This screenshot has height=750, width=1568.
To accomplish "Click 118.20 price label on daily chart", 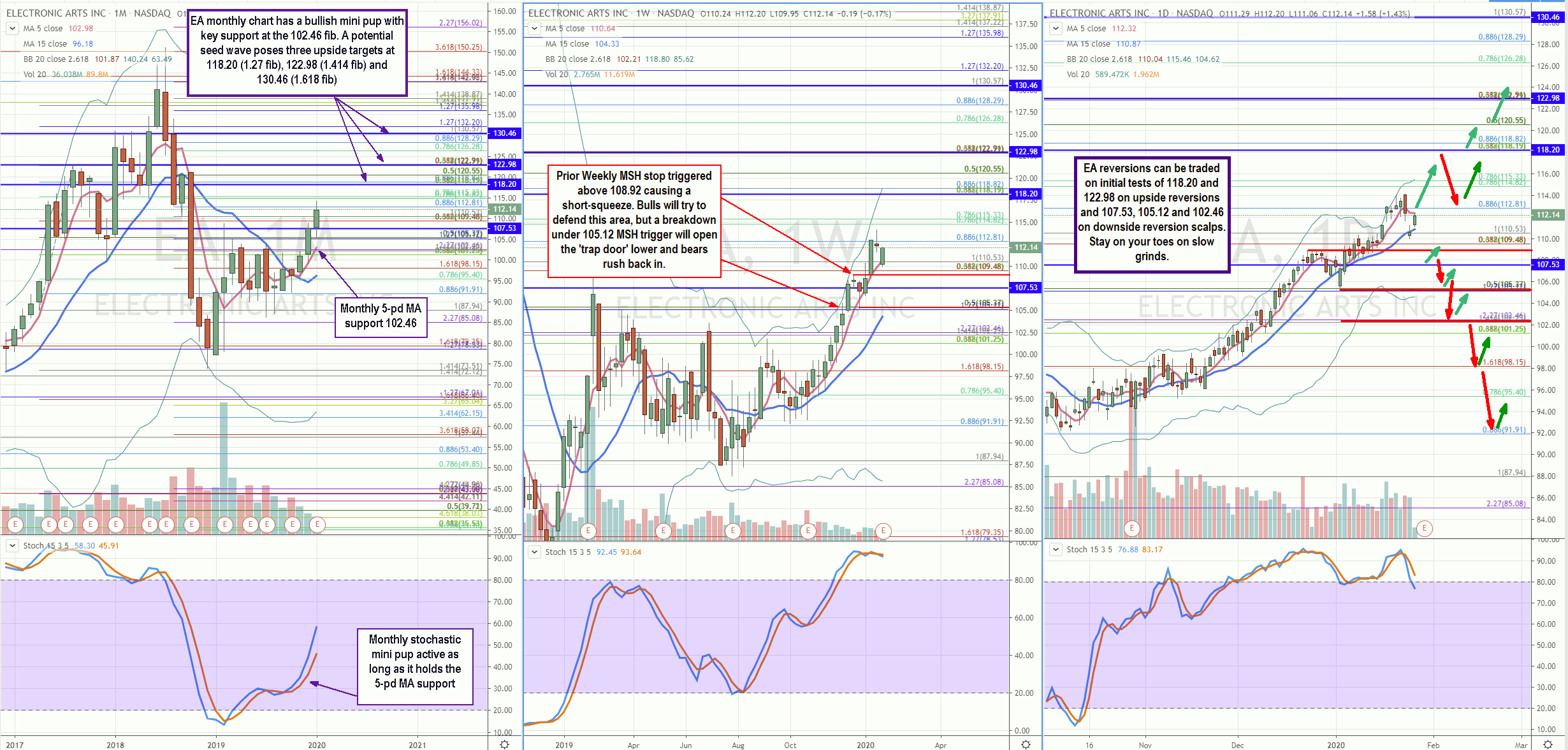I will coord(1548,150).
